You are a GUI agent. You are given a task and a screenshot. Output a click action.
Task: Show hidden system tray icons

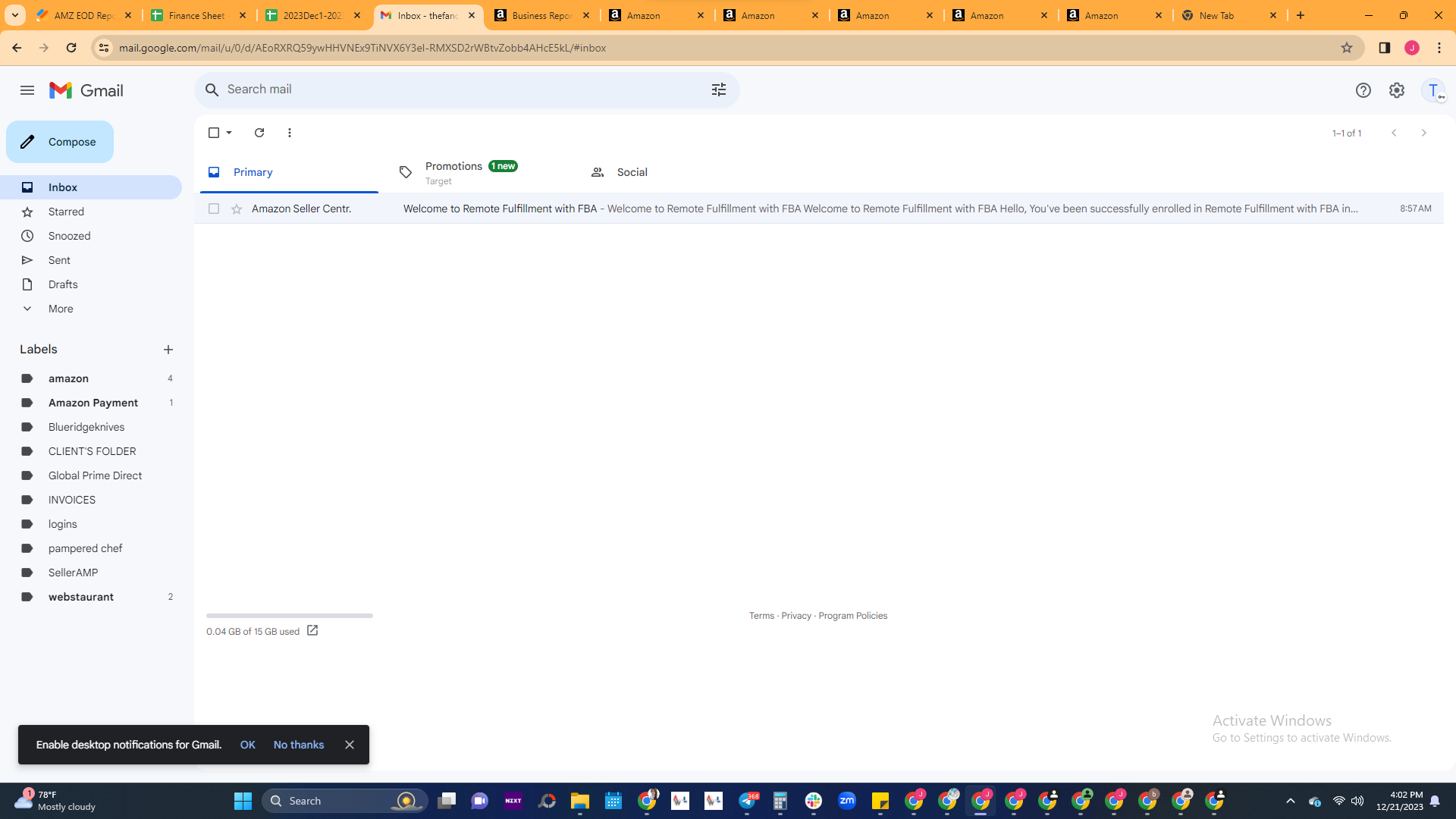pyautogui.click(x=1291, y=801)
